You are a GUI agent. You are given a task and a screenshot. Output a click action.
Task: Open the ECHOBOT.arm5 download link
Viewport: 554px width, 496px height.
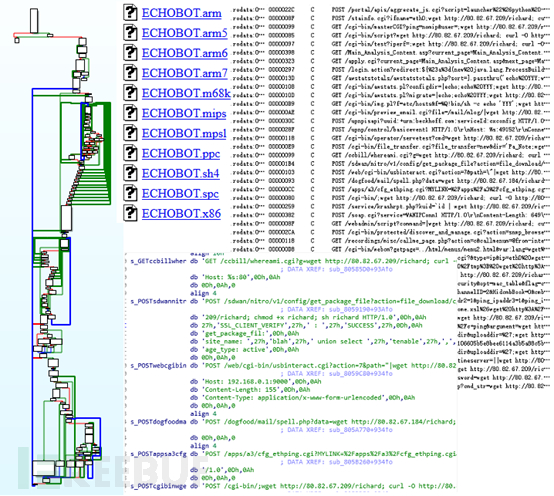coord(184,33)
